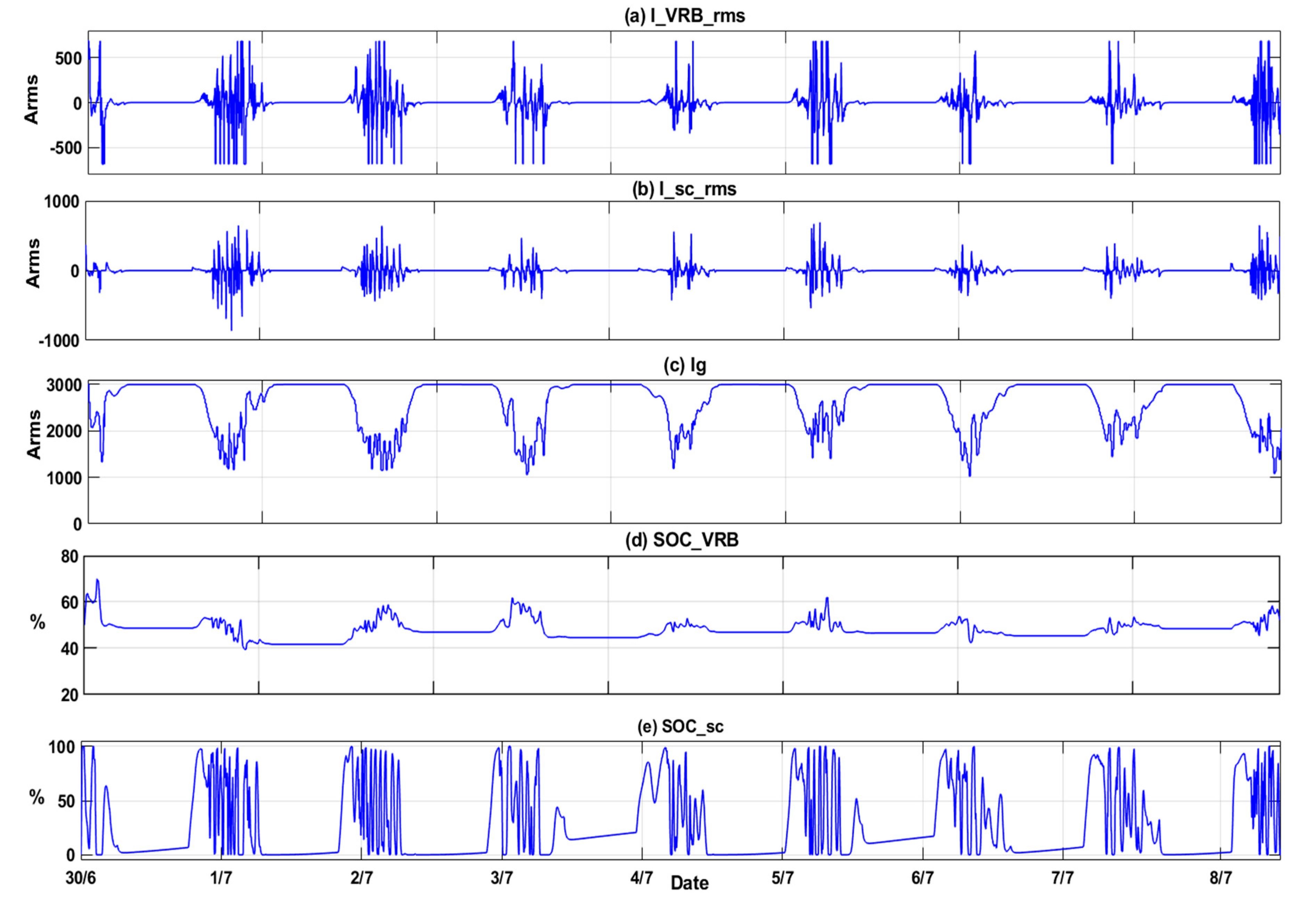The height and width of the screenshot is (908, 1316).
Task: Click the '-1000' y-axis tick in I_sc_rms plot
Action: tap(59, 341)
